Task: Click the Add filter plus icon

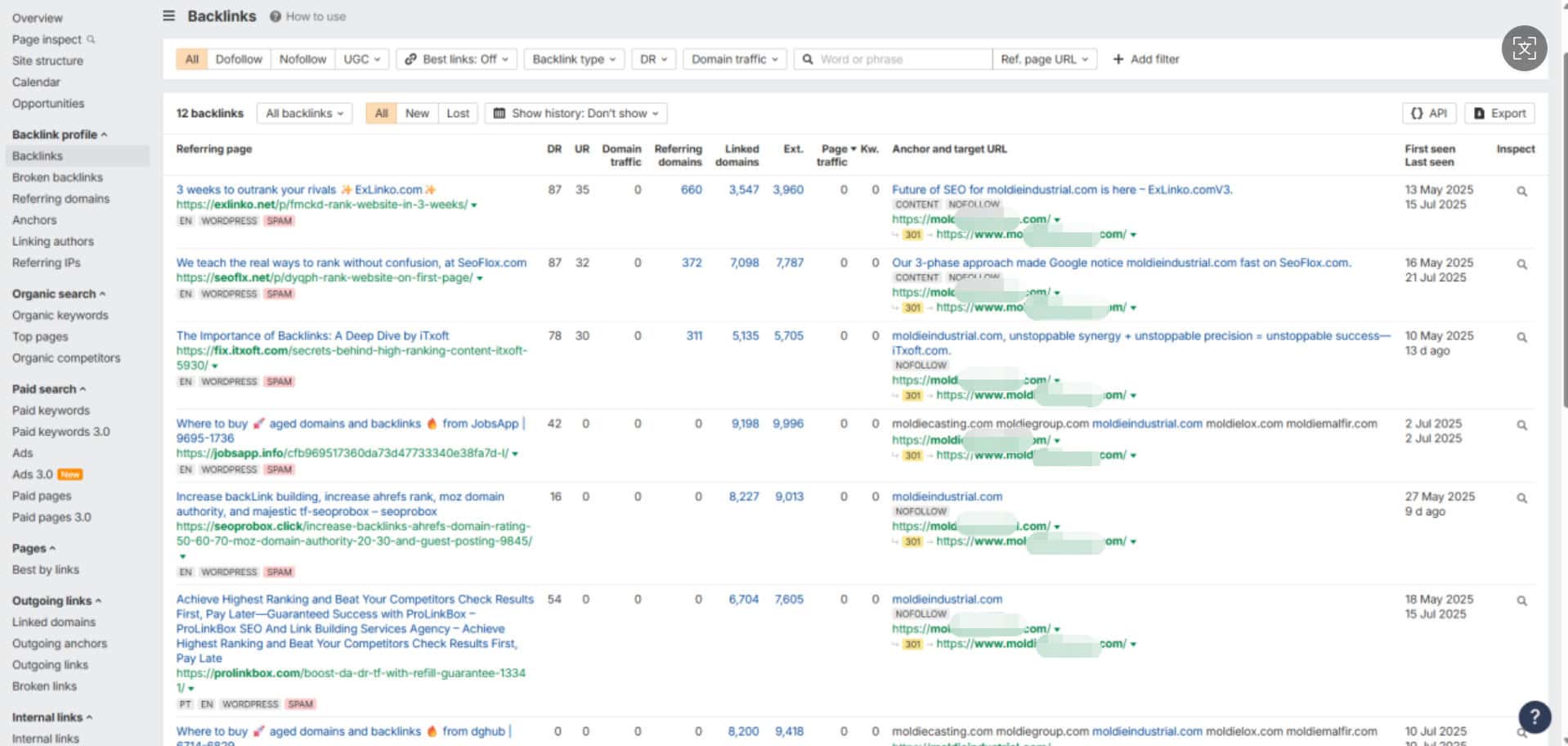Action: point(1118,59)
